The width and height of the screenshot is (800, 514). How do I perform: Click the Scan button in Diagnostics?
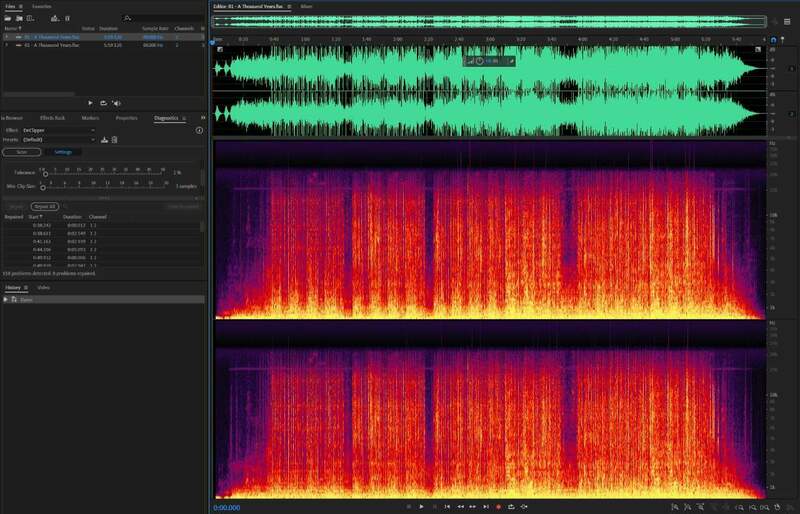coord(21,152)
